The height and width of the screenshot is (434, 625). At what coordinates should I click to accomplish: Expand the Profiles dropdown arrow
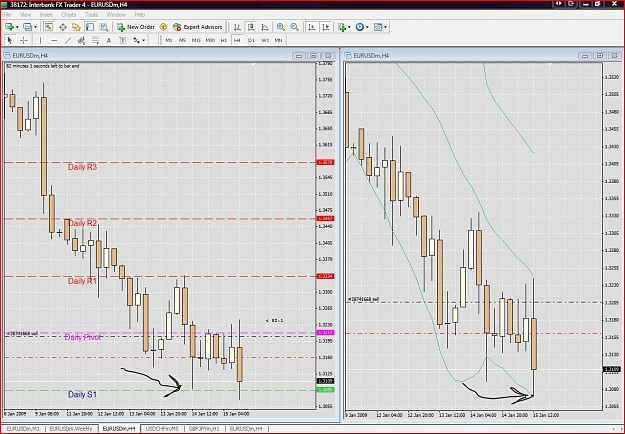tap(35, 27)
